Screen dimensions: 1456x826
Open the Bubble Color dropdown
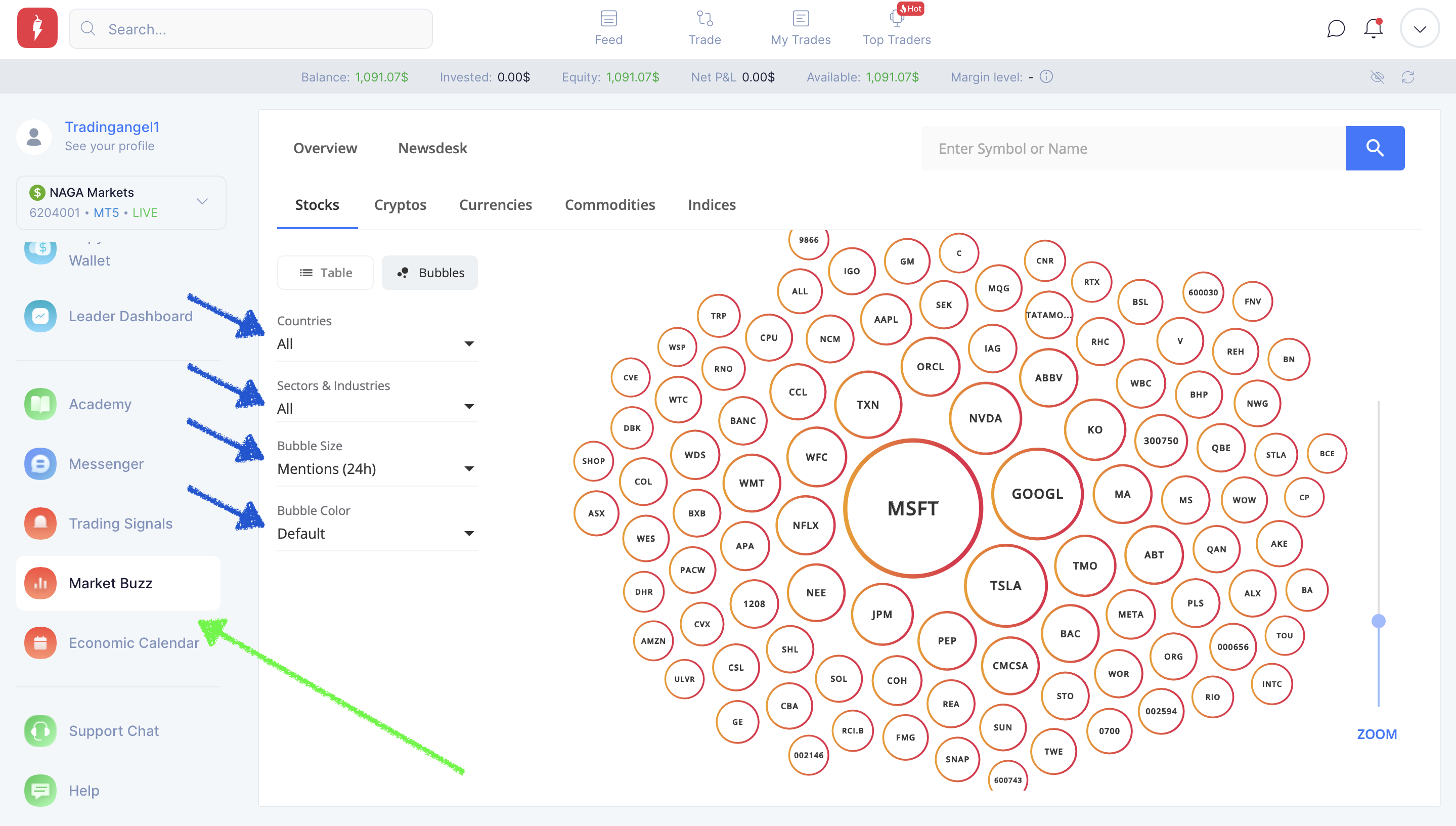tap(378, 533)
